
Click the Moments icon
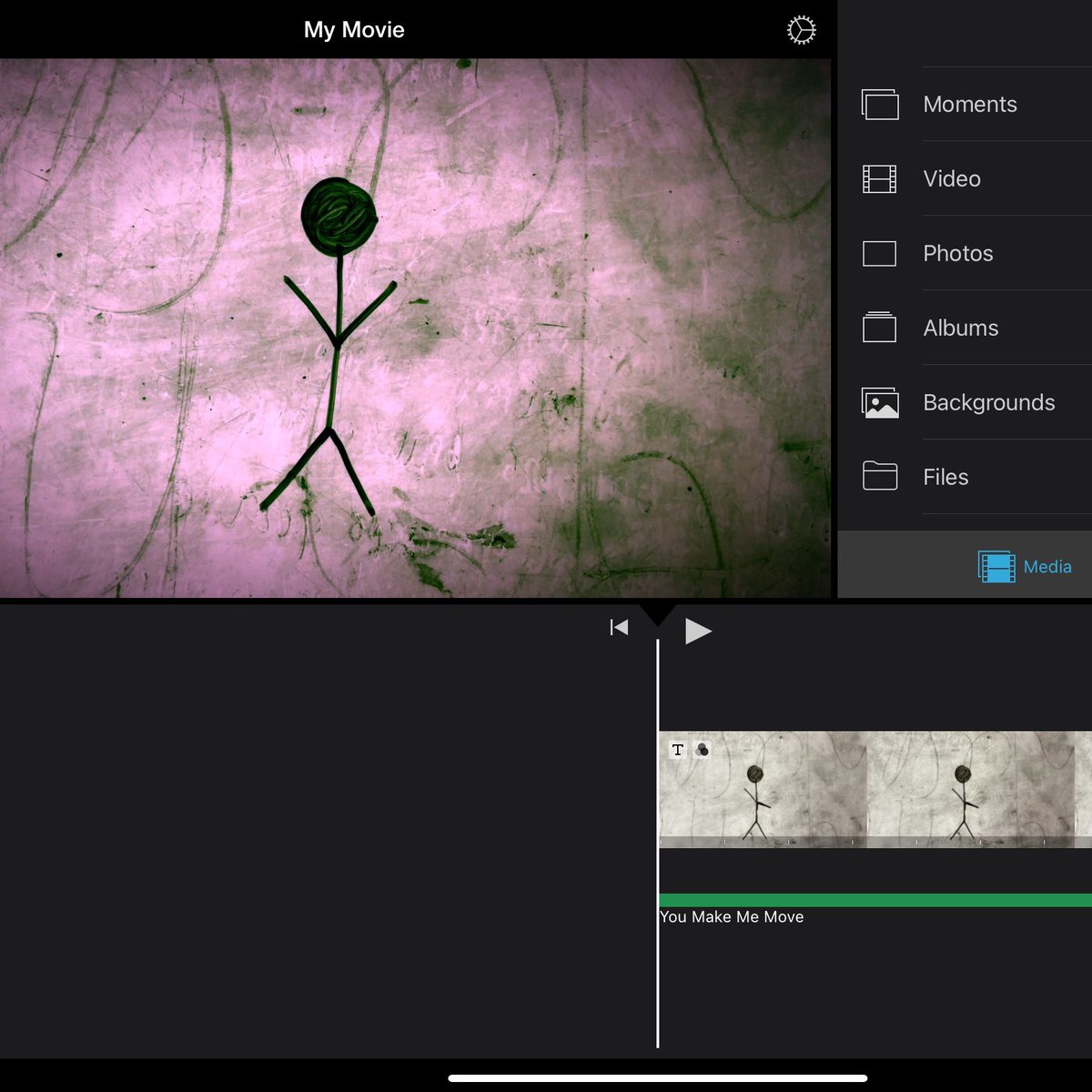(x=880, y=105)
